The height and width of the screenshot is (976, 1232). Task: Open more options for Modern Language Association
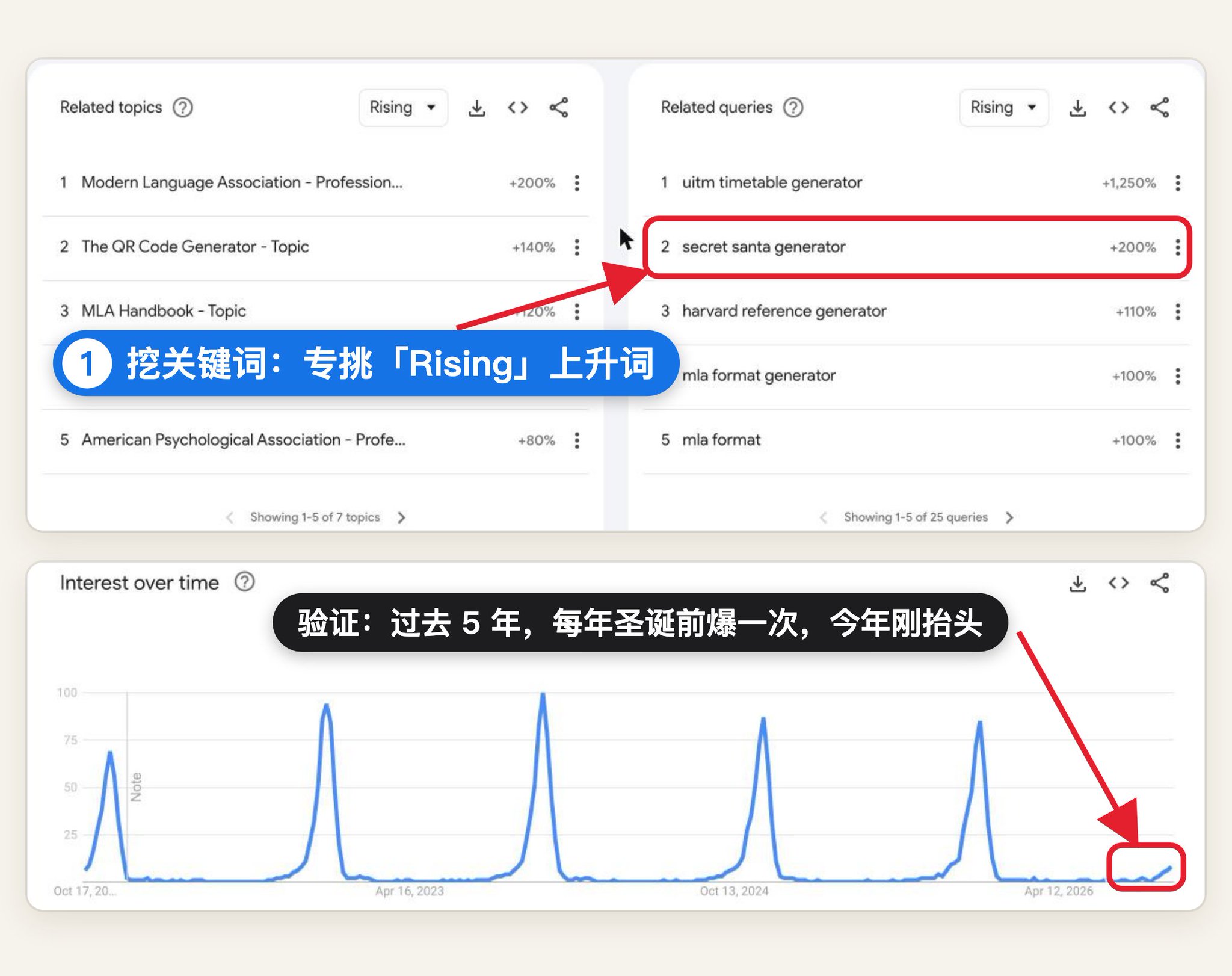577,183
